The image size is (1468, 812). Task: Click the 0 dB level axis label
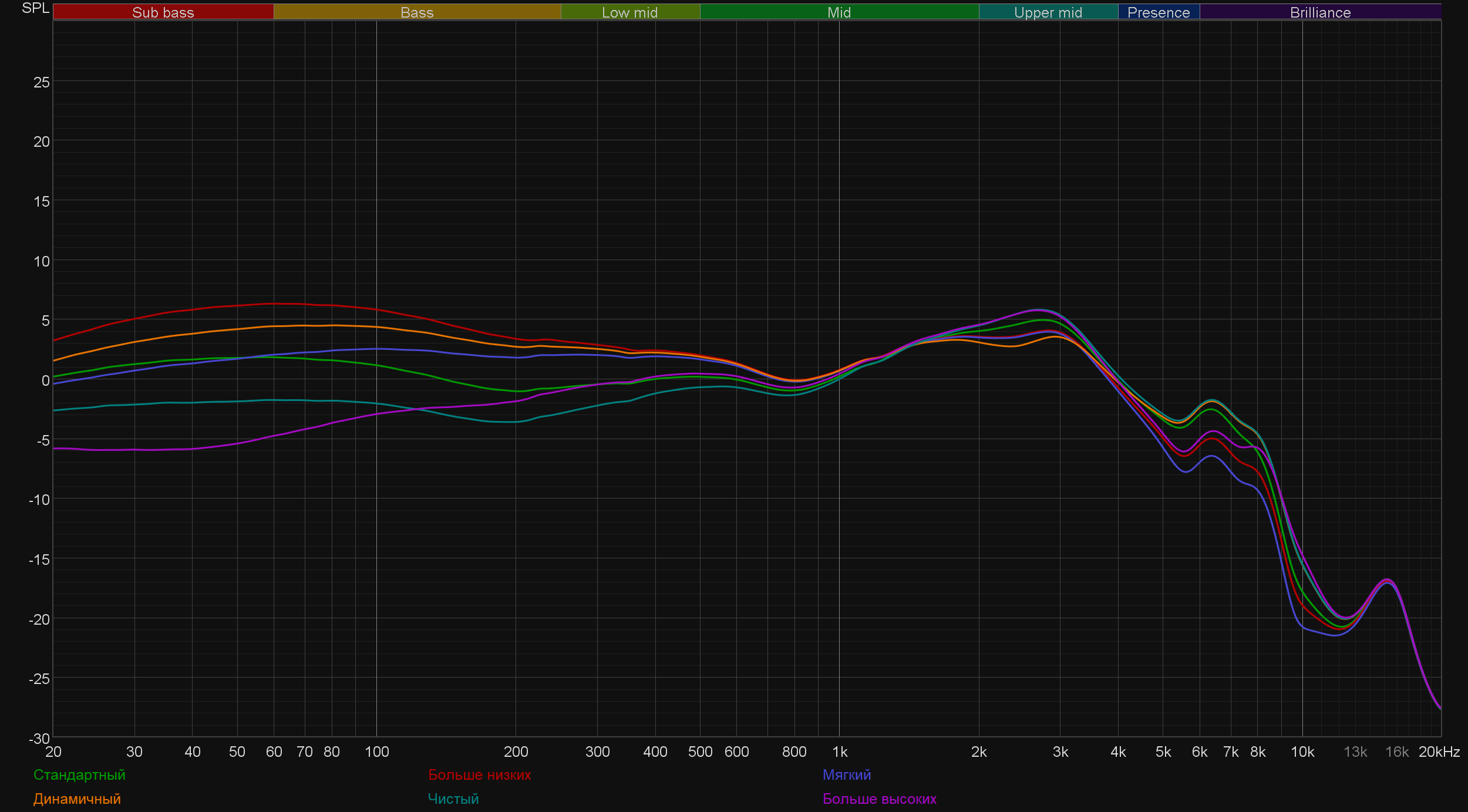coord(45,380)
